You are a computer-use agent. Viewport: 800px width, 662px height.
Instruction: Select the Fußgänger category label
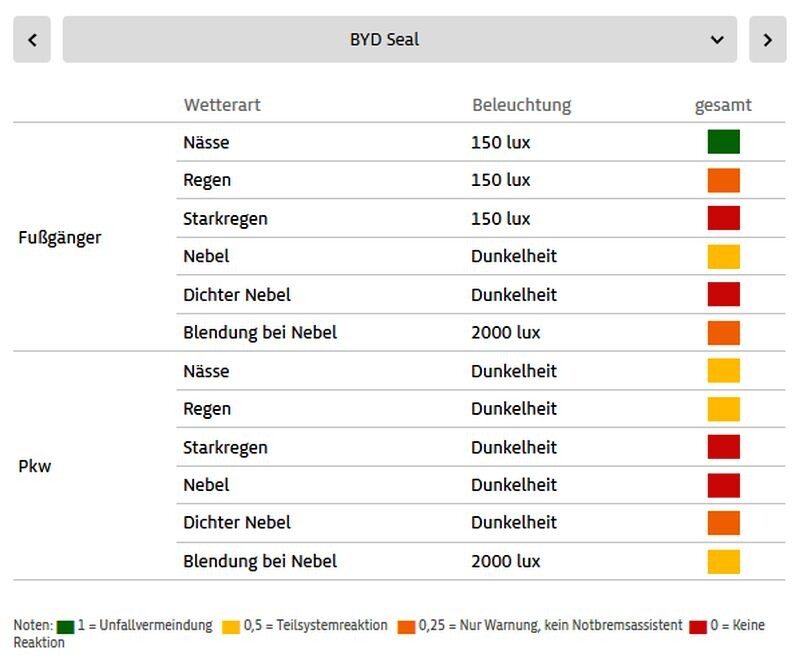point(60,238)
